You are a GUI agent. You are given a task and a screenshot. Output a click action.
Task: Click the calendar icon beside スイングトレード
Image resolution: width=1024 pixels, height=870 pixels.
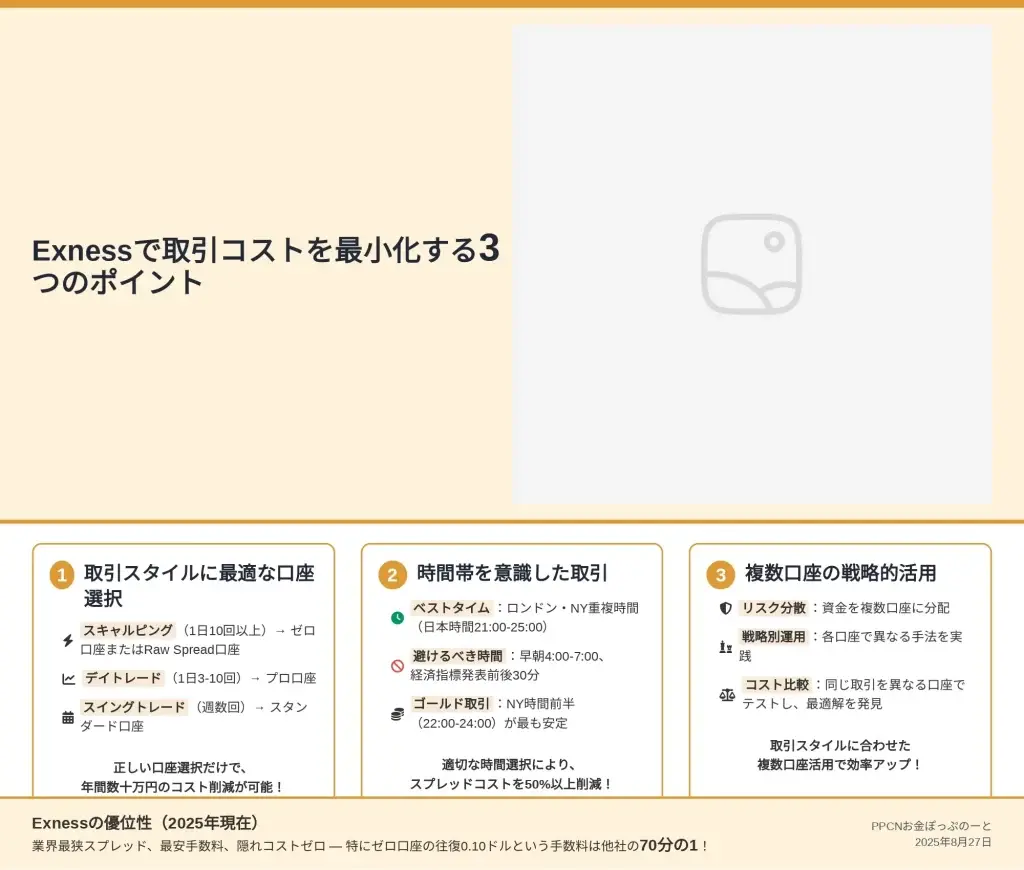point(68,717)
